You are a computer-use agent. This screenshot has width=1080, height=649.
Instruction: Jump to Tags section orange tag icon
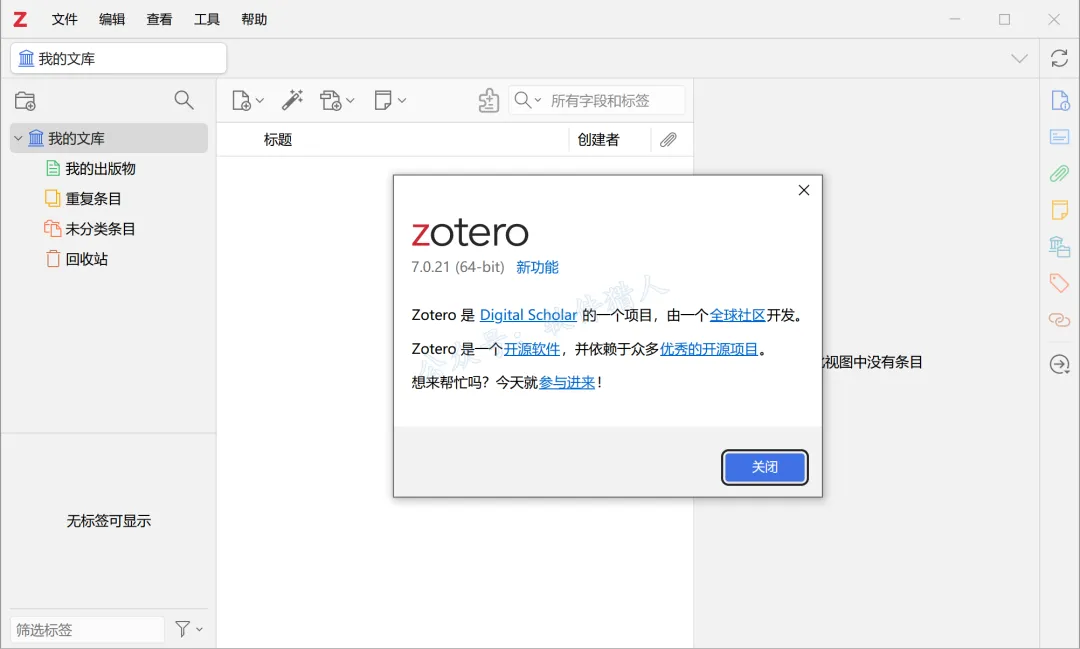coord(1059,282)
